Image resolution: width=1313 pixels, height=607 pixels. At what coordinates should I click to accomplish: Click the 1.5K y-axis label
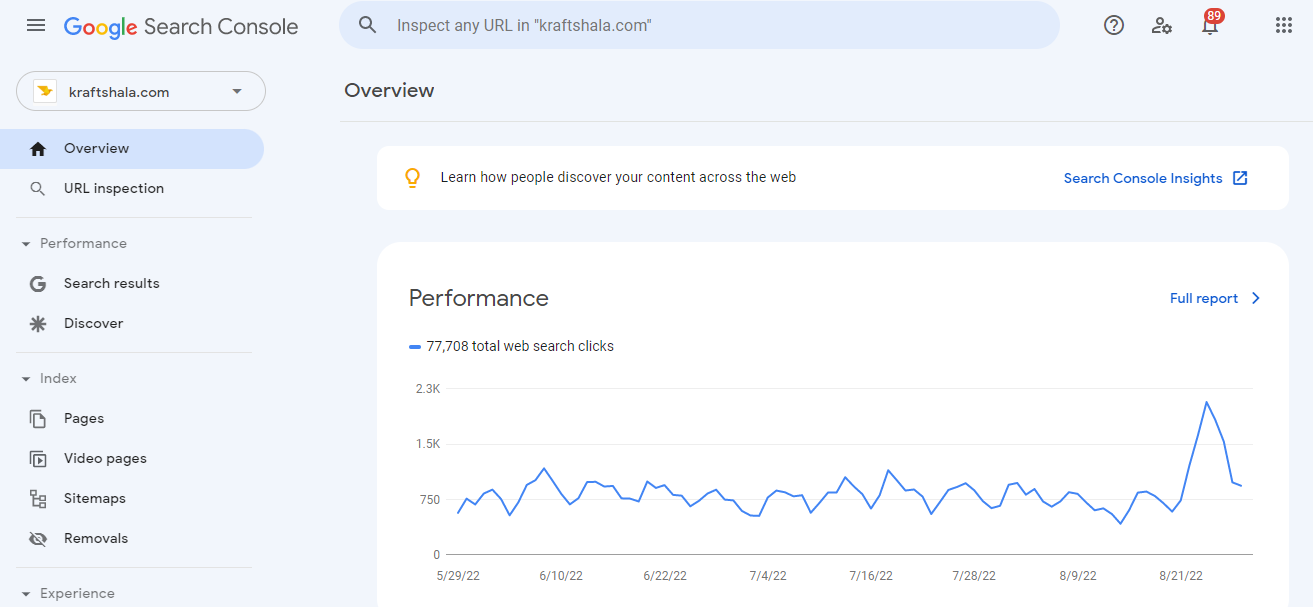pos(428,444)
